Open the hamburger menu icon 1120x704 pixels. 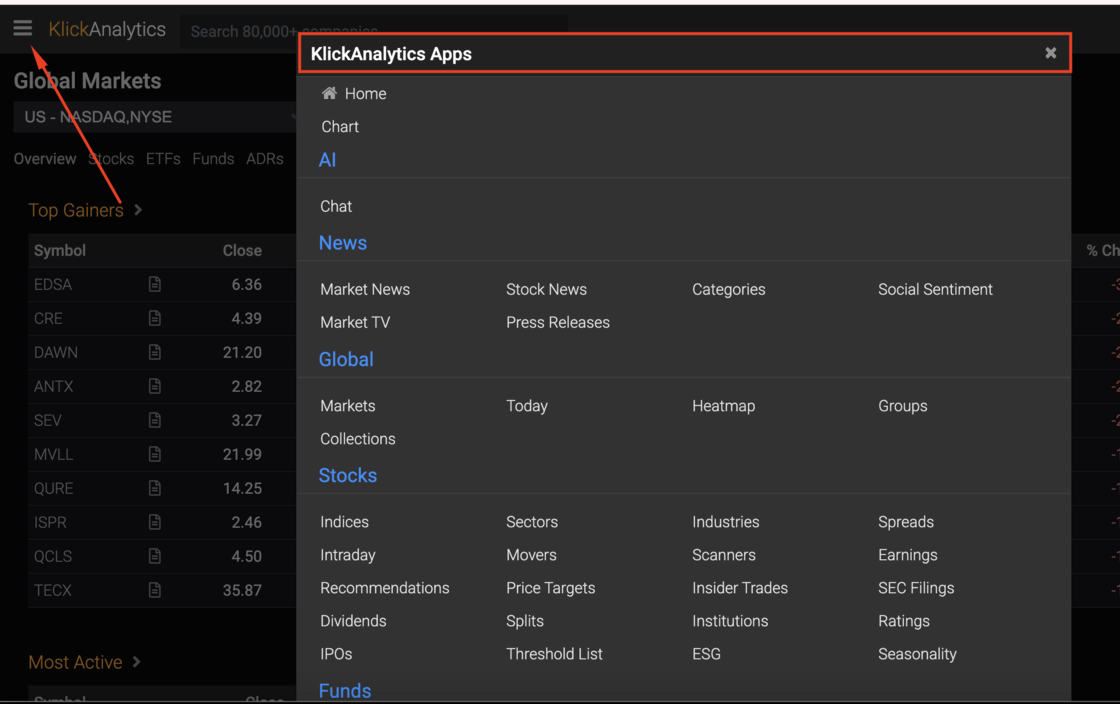[x=22, y=28]
